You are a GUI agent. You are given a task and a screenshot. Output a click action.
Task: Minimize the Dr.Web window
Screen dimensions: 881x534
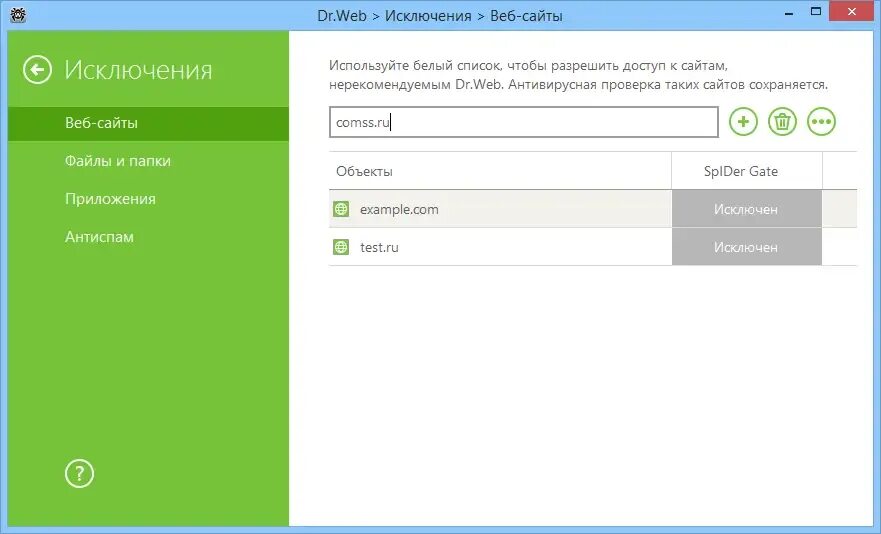[x=789, y=12]
